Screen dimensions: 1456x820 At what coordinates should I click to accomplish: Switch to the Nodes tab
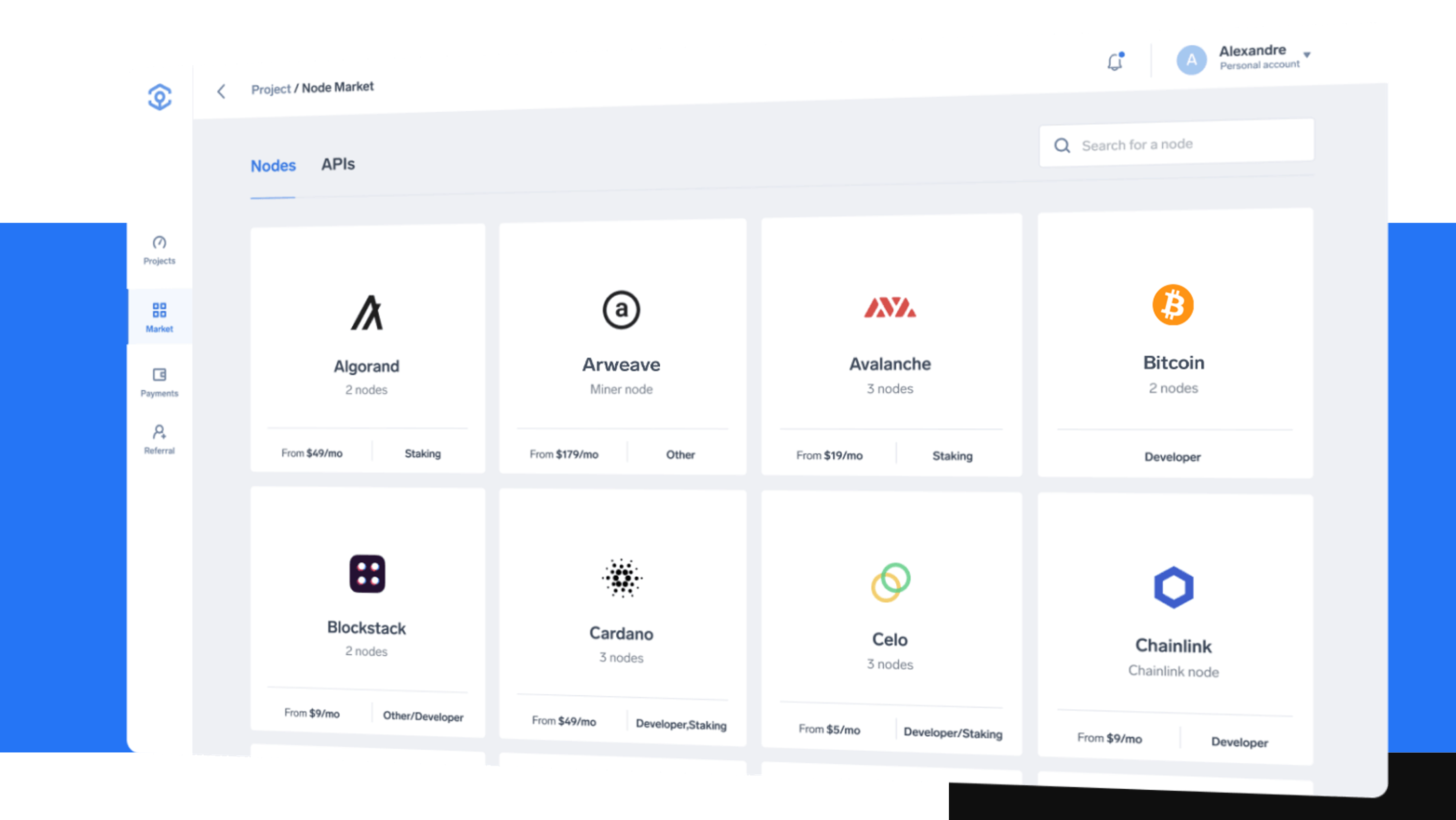click(273, 166)
